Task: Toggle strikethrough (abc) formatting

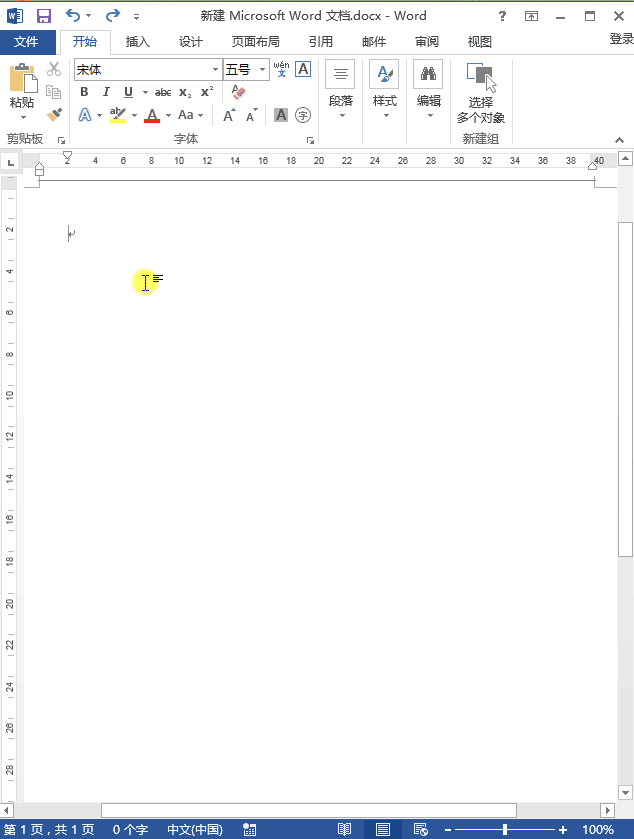Action: pyautogui.click(x=163, y=93)
